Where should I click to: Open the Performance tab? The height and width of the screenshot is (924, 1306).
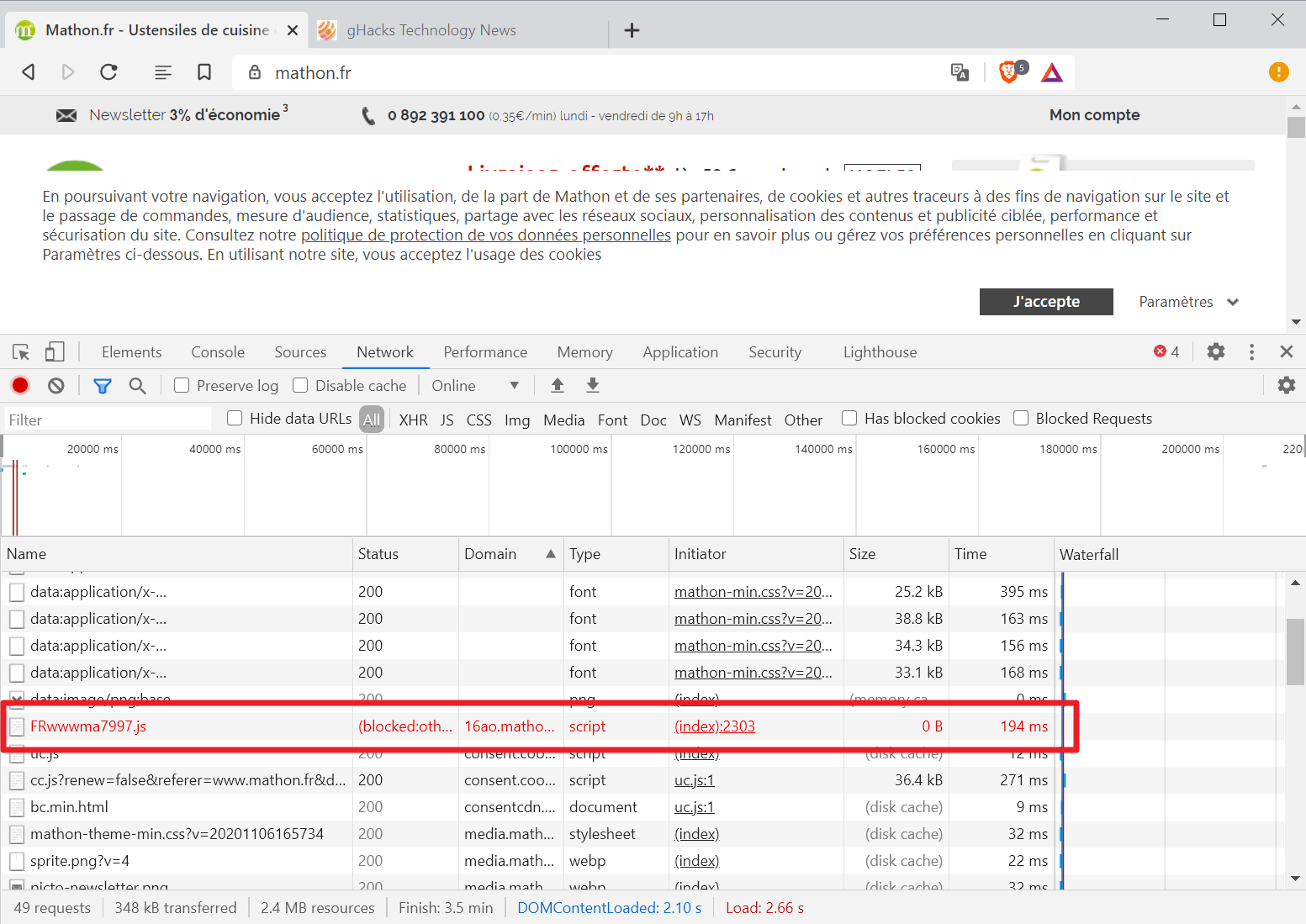coord(485,352)
